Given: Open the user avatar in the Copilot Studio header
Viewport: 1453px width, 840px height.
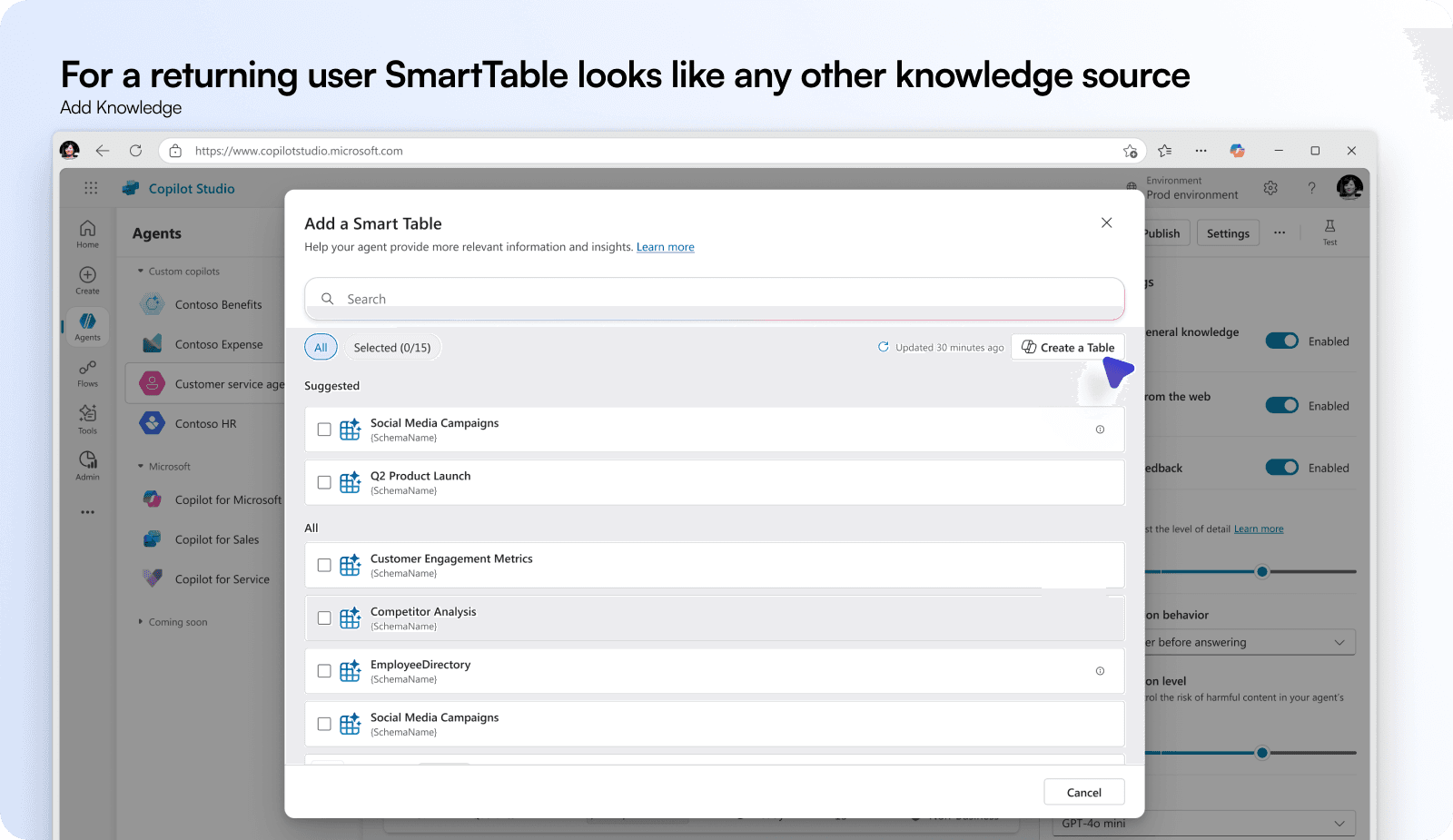Looking at the screenshot, I should (1349, 187).
